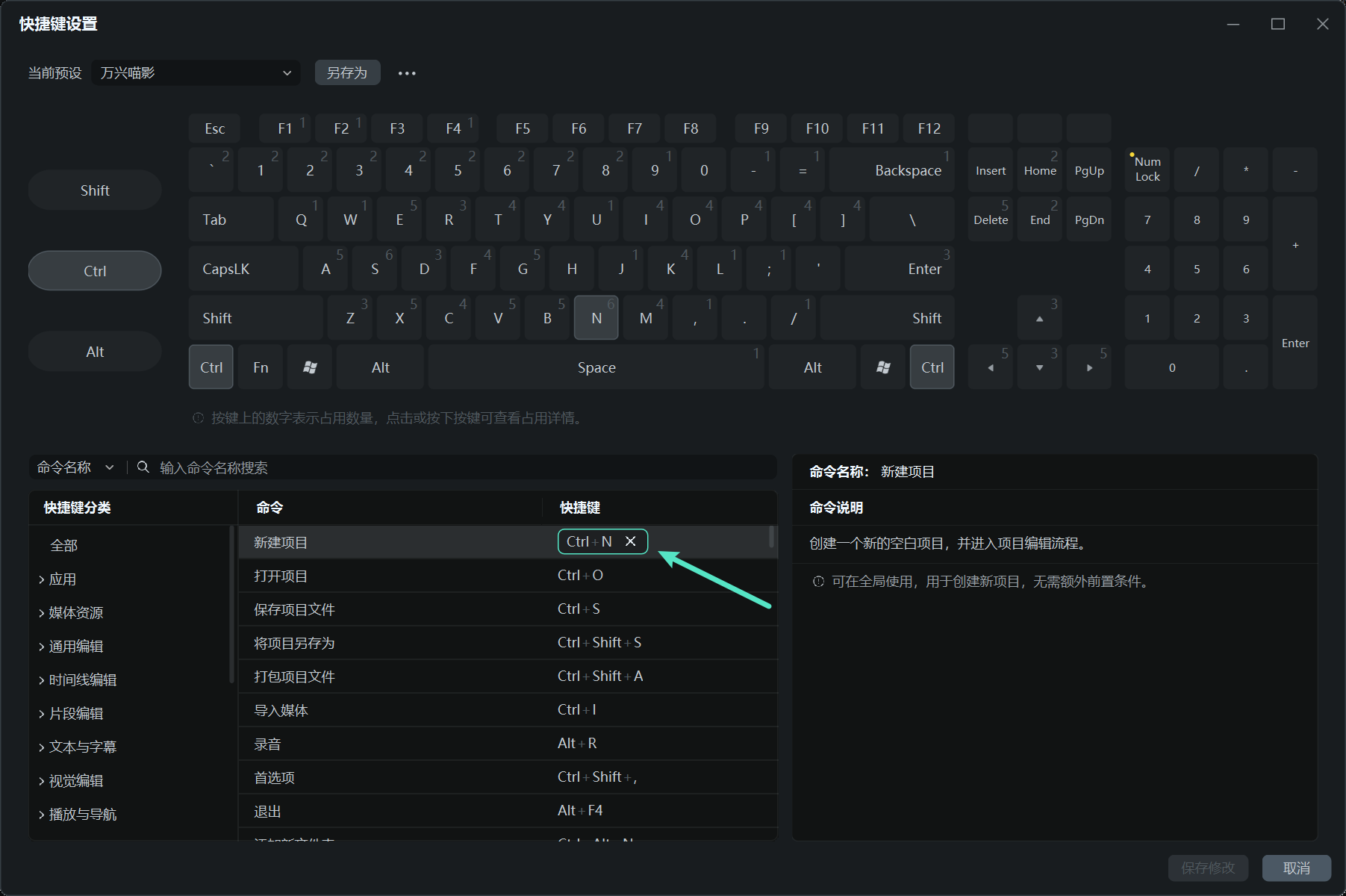Image resolution: width=1346 pixels, height=896 pixels.
Task: Click the search magnifier icon
Action: pos(143,467)
